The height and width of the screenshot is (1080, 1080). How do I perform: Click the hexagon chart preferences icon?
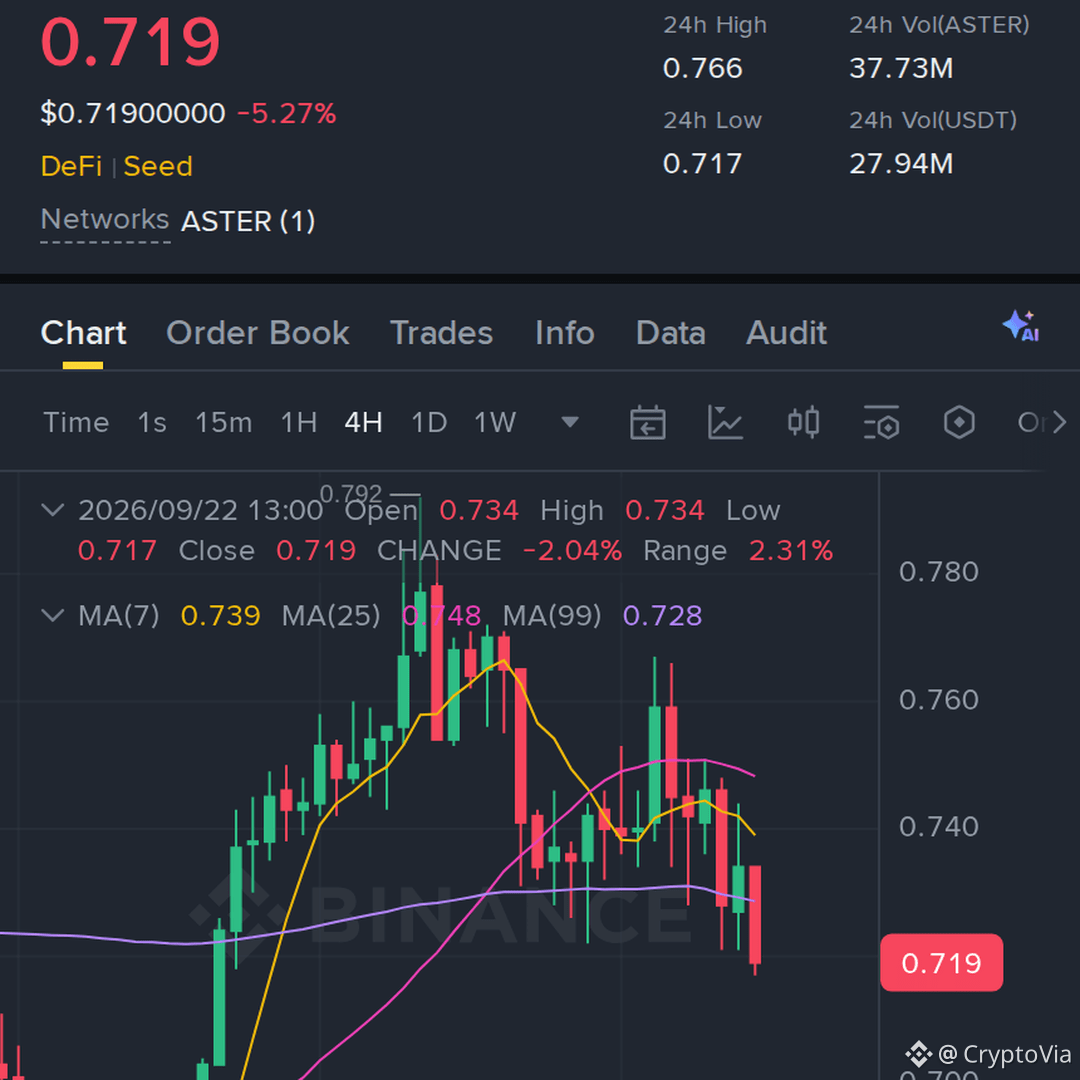tap(959, 422)
